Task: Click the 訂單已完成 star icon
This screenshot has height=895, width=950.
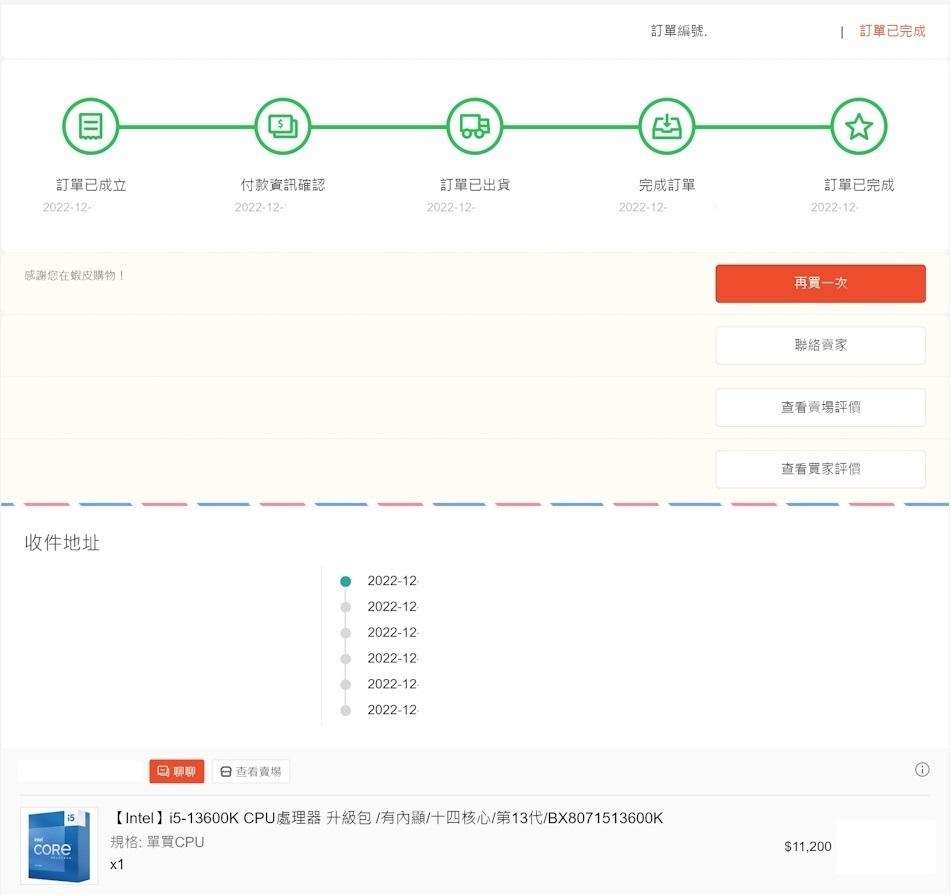Action: tap(858, 126)
